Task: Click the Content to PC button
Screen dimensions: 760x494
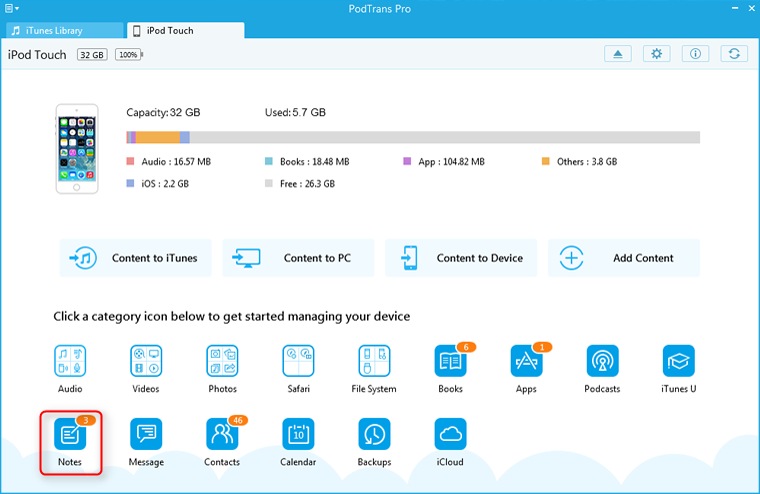Action: click(299, 258)
